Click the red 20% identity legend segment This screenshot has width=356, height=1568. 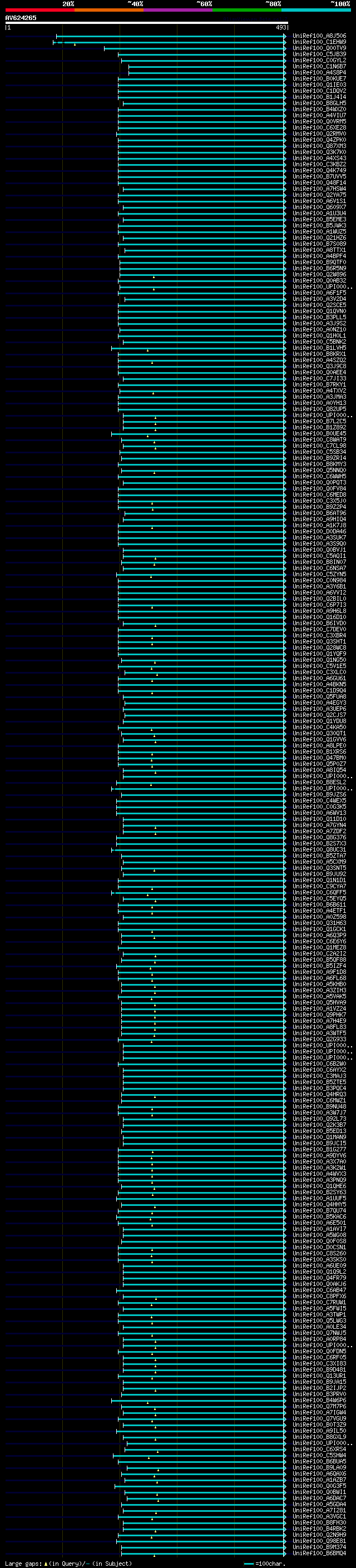(x=39, y=10)
